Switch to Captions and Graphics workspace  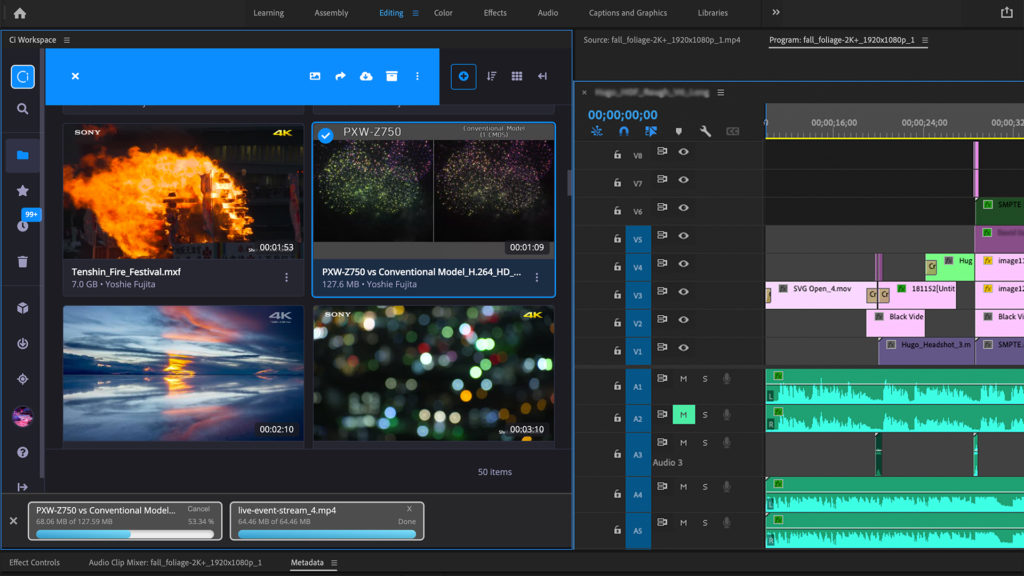(628, 13)
